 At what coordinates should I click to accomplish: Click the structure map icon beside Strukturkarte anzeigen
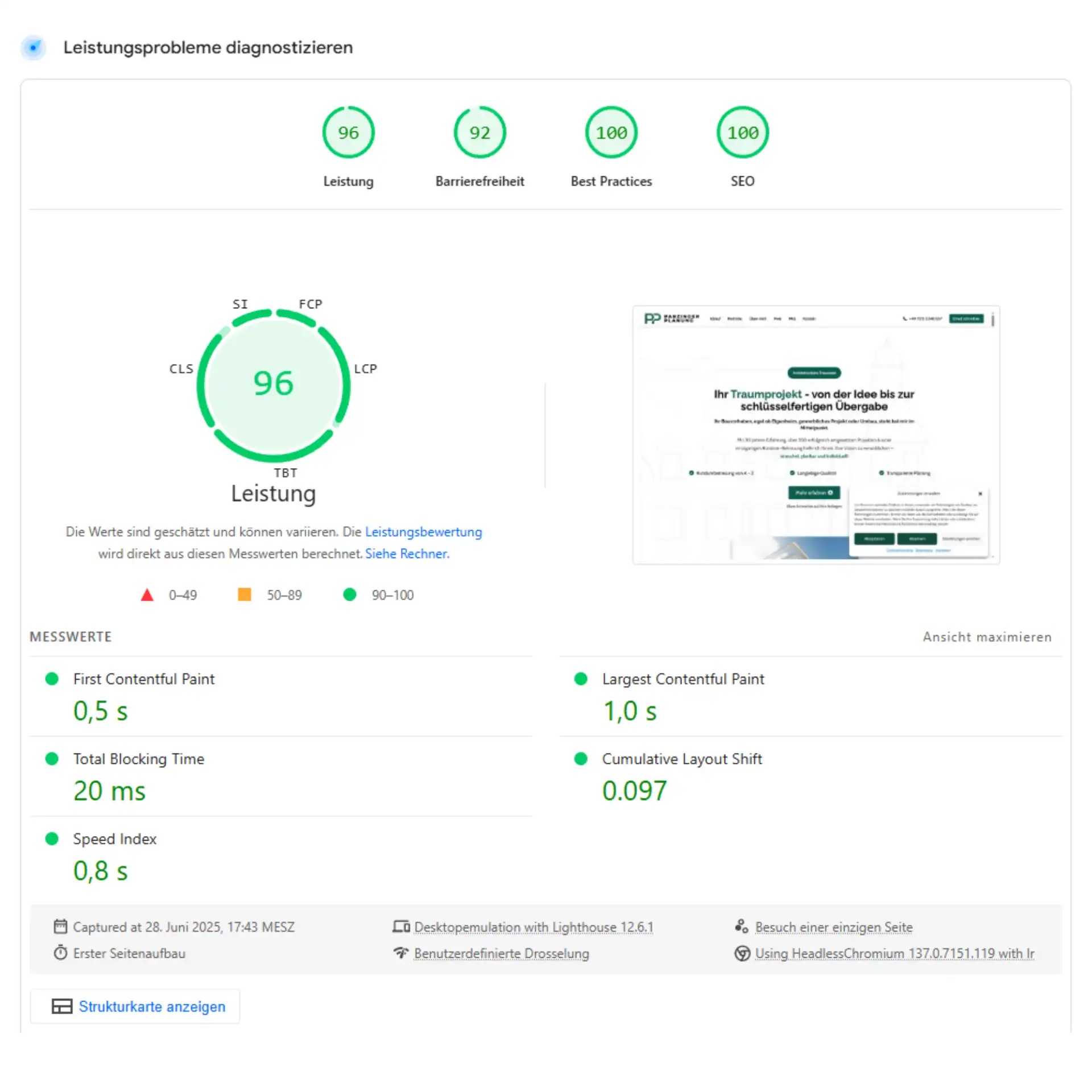click(x=63, y=1006)
